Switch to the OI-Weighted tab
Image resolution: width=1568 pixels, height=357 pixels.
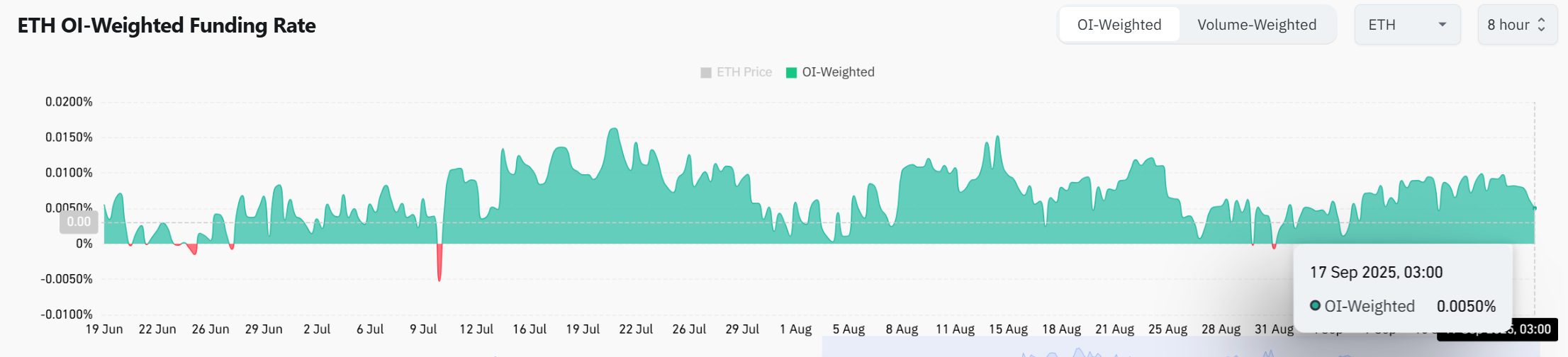tap(1119, 25)
